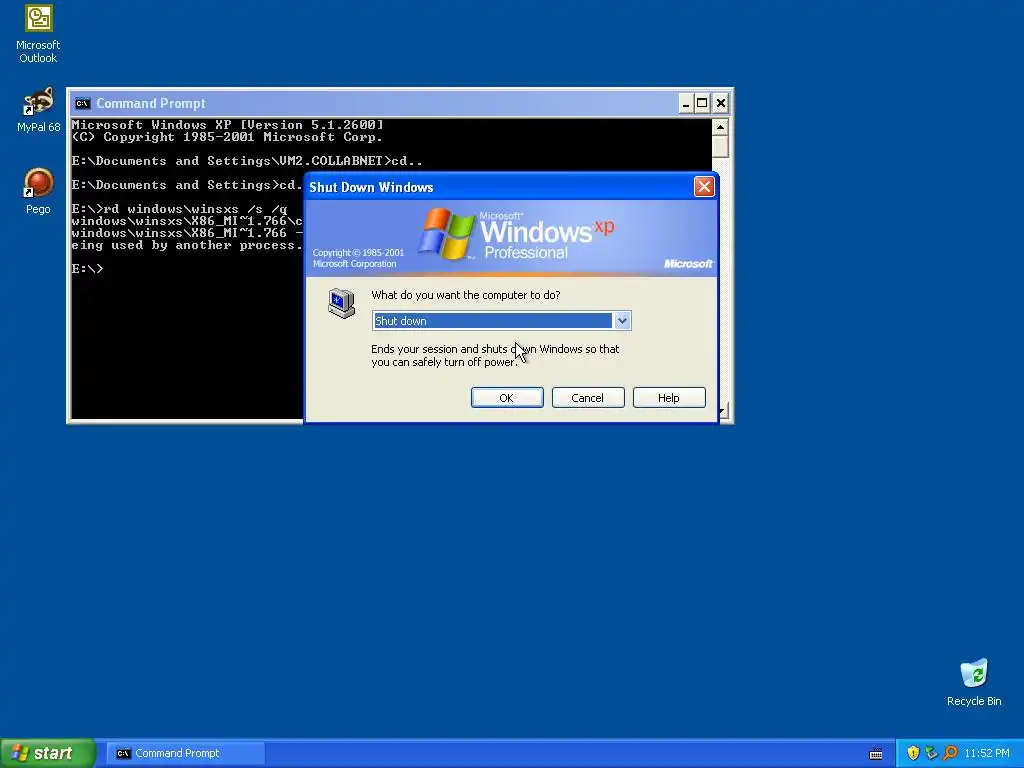
Task: Maximize the Command Prompt window
Action: tap(702, 103)
